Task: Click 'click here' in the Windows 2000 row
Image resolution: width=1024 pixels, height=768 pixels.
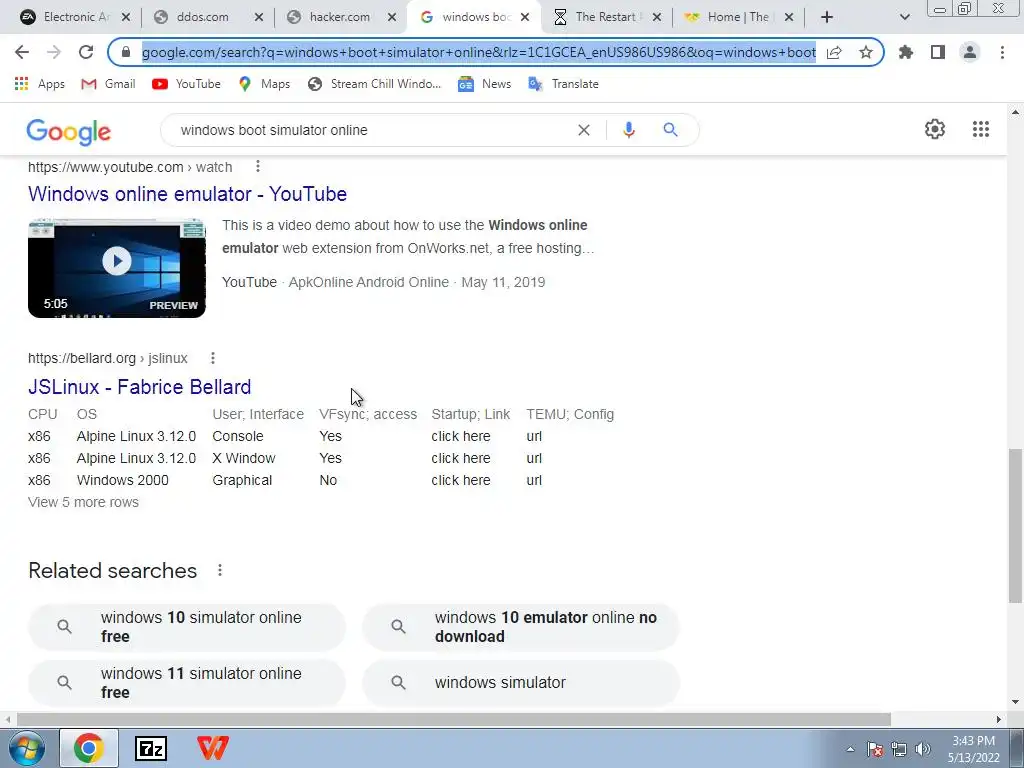Action: coord(460,480)
